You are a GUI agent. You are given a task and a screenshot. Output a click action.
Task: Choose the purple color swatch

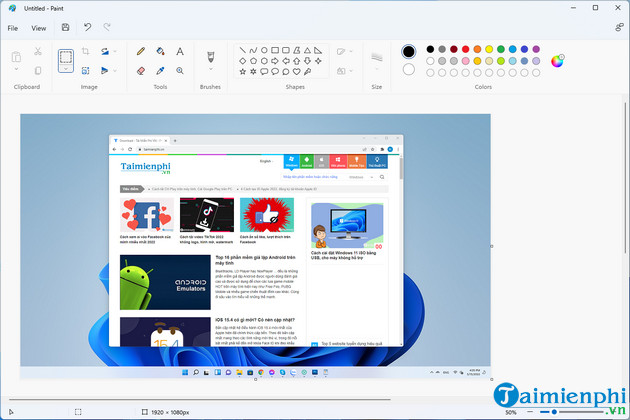(x=536, y=49)
